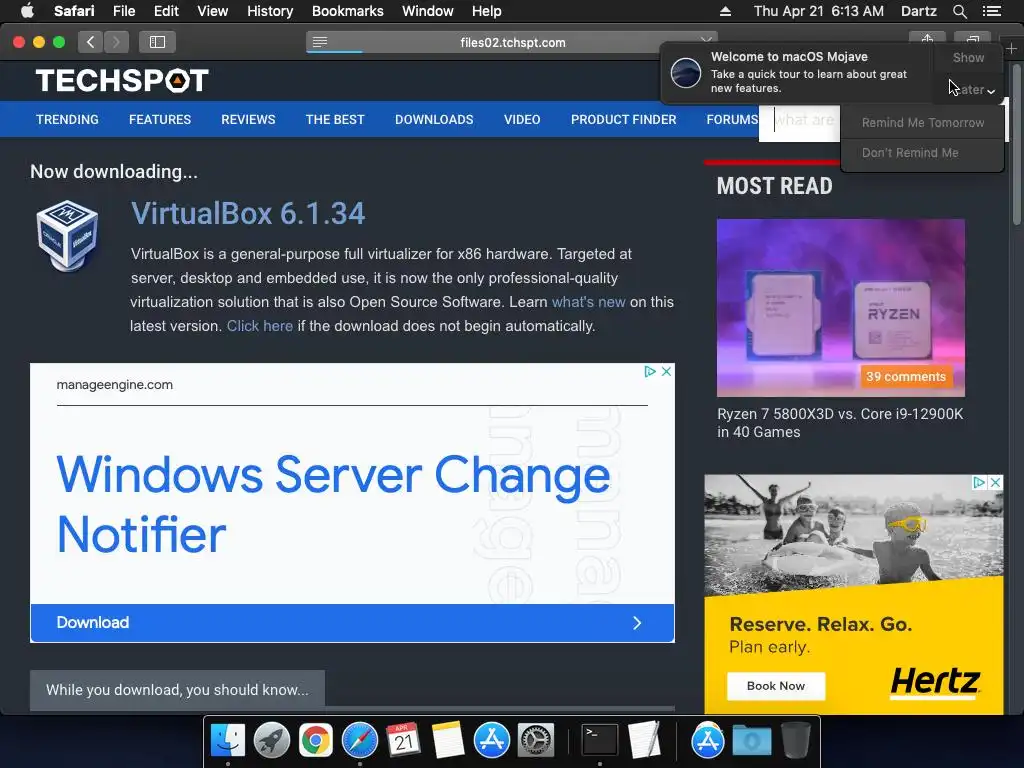The image size is (1024, 768).
Task: Toggle the Safari sidebar button
Action: 157,42
